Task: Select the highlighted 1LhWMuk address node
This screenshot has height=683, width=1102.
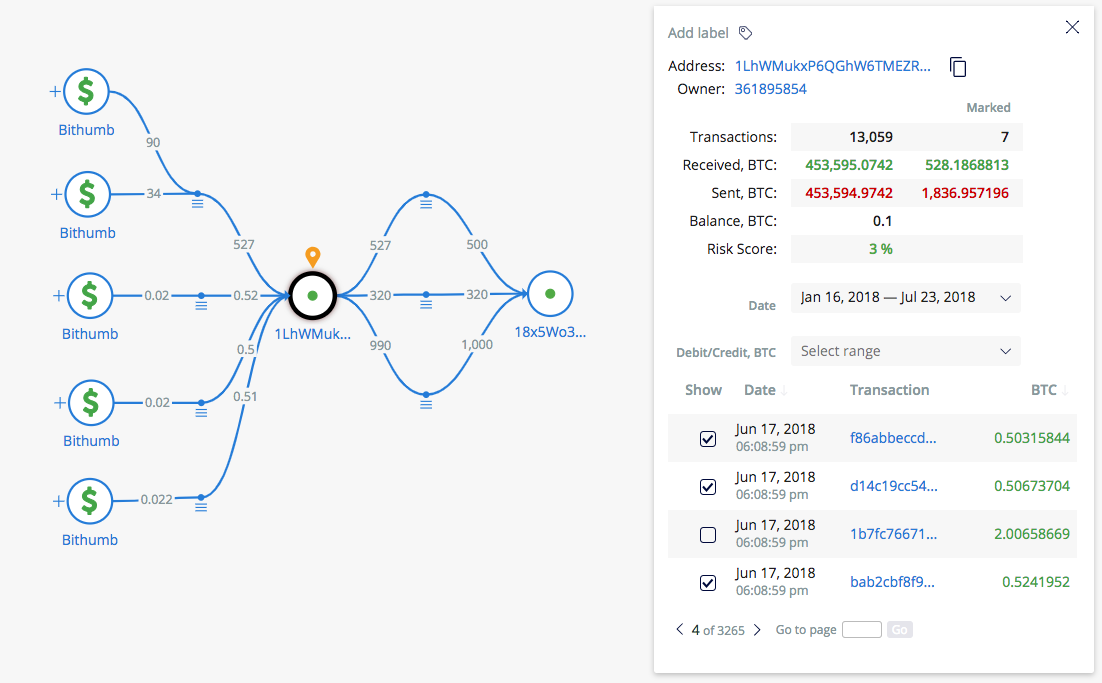Action: coord(312,296)
